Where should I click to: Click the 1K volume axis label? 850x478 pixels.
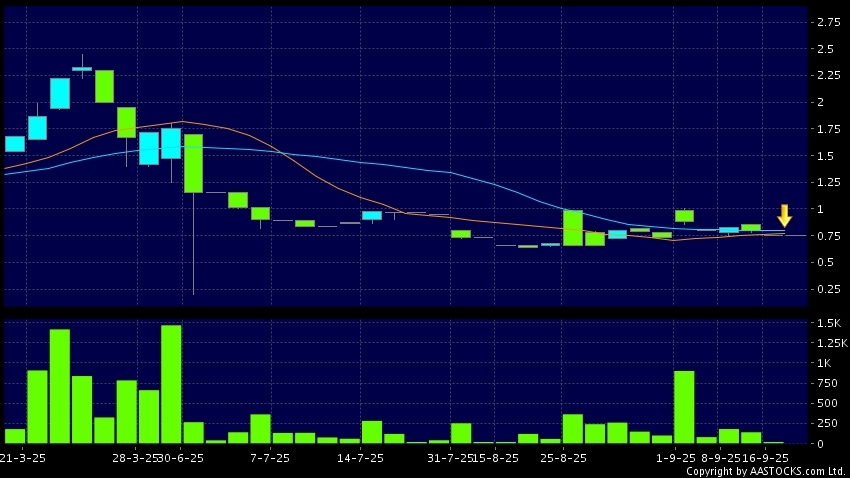(824, 363)
